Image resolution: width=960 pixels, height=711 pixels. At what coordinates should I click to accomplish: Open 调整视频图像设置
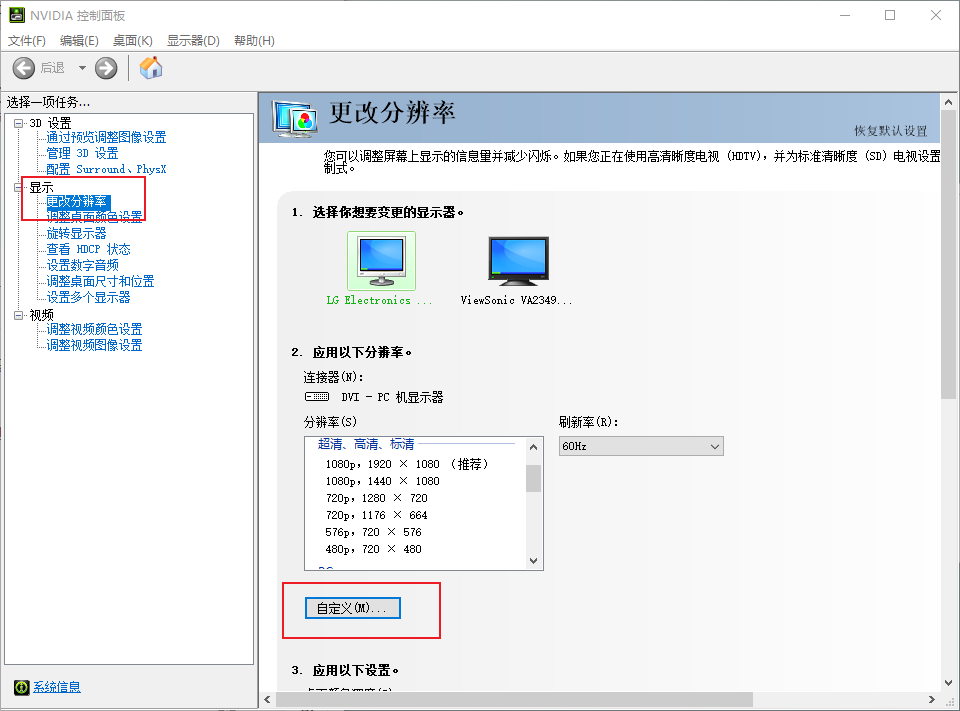[94, 345]
